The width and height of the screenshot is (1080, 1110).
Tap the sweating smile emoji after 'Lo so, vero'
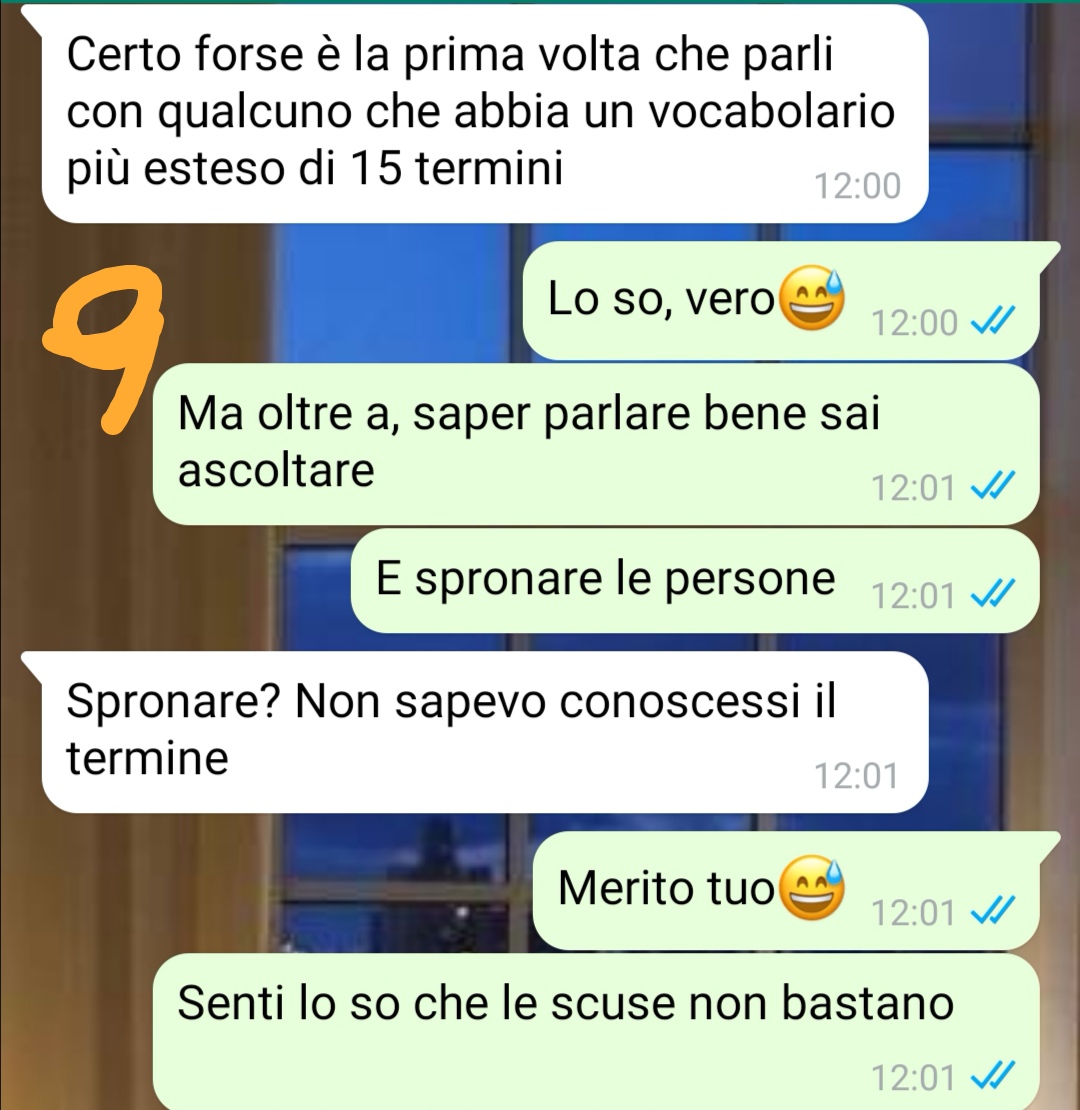tap(811, 298)
